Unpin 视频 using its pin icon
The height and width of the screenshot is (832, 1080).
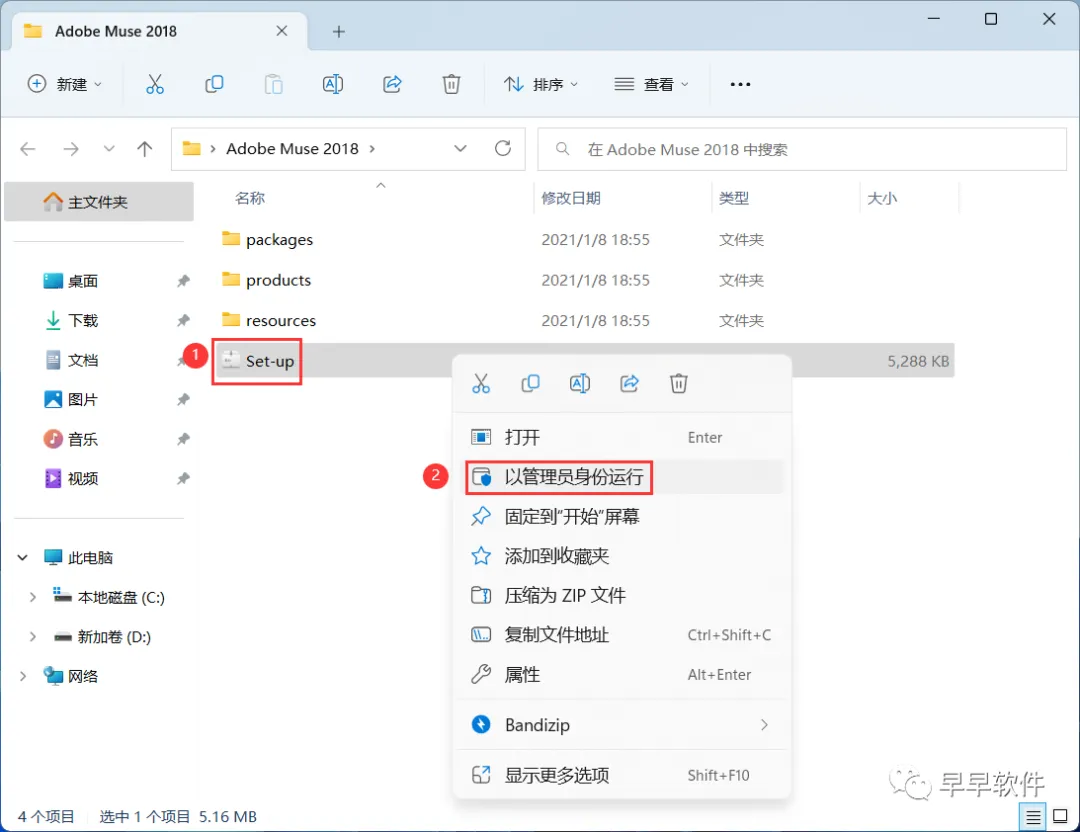183,478
